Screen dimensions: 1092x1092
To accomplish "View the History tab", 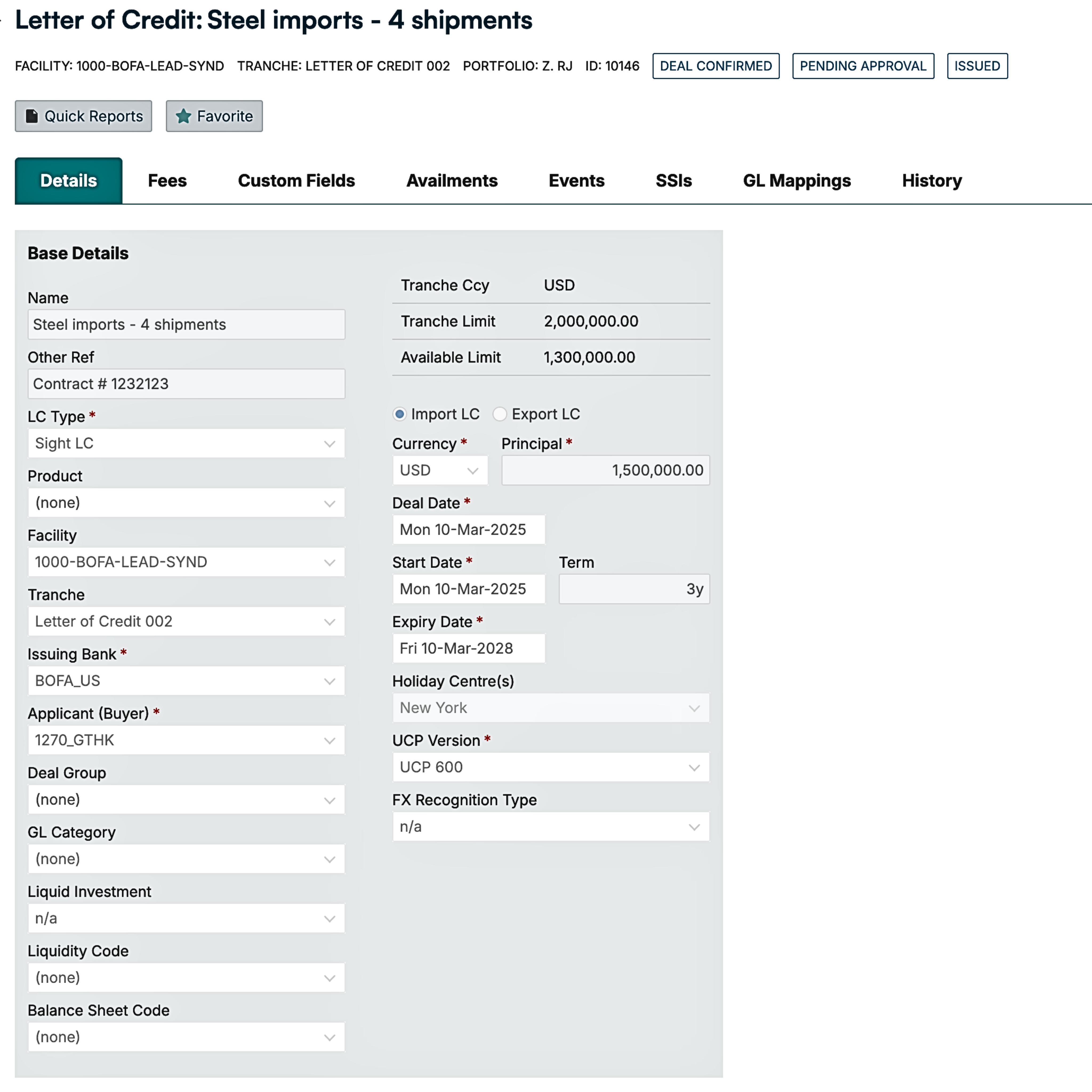I will coord(932,181).
